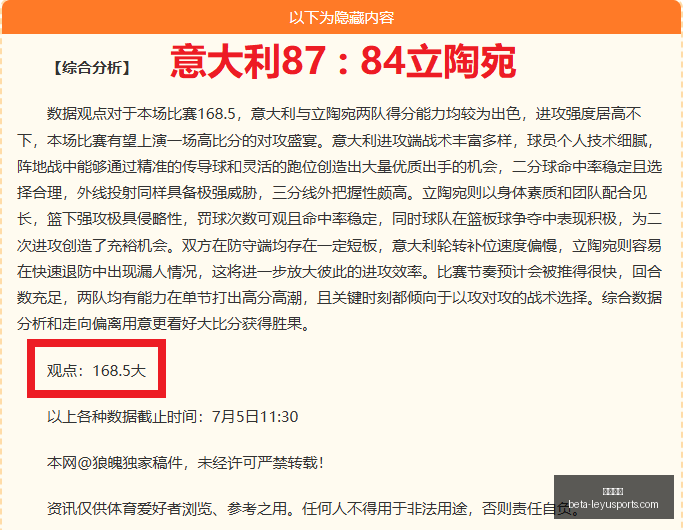Click the data cutoff line 以上各种数据截止时间：7月5日11:30

173,416
